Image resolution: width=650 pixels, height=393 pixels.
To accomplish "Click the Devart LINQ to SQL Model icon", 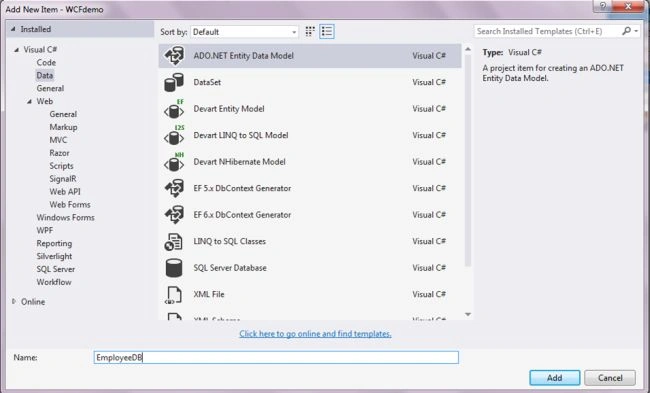I will point(174,136).
